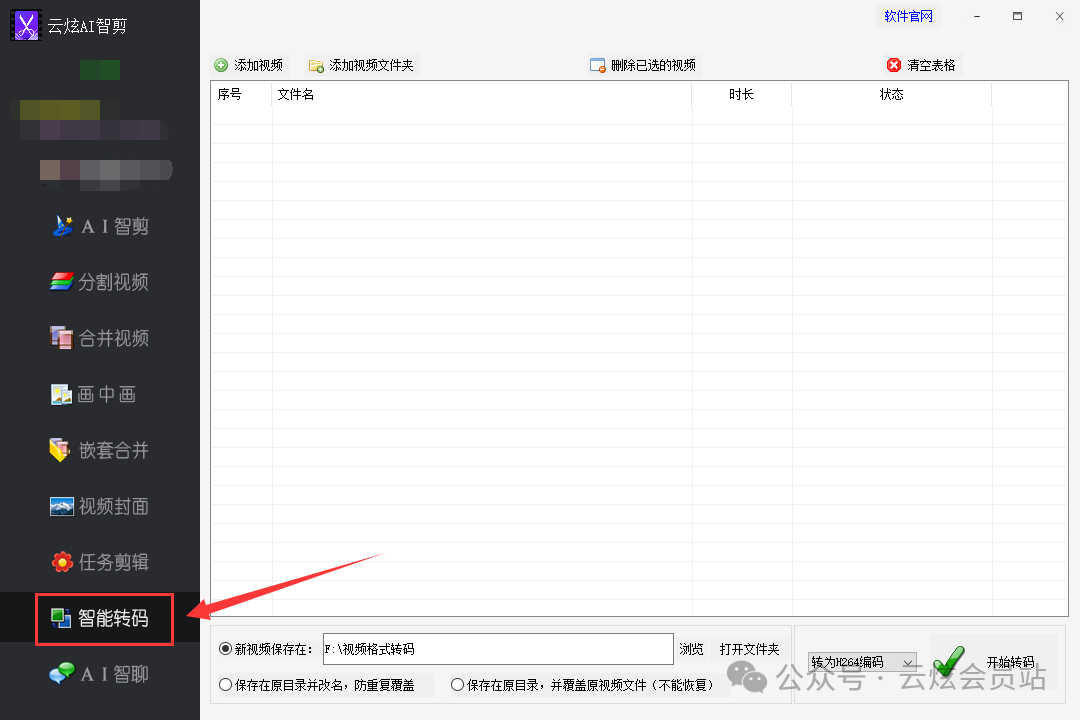Viewport: 1080px width, 720px height.
Task: Click the 序号 column header
Action: 229,94
